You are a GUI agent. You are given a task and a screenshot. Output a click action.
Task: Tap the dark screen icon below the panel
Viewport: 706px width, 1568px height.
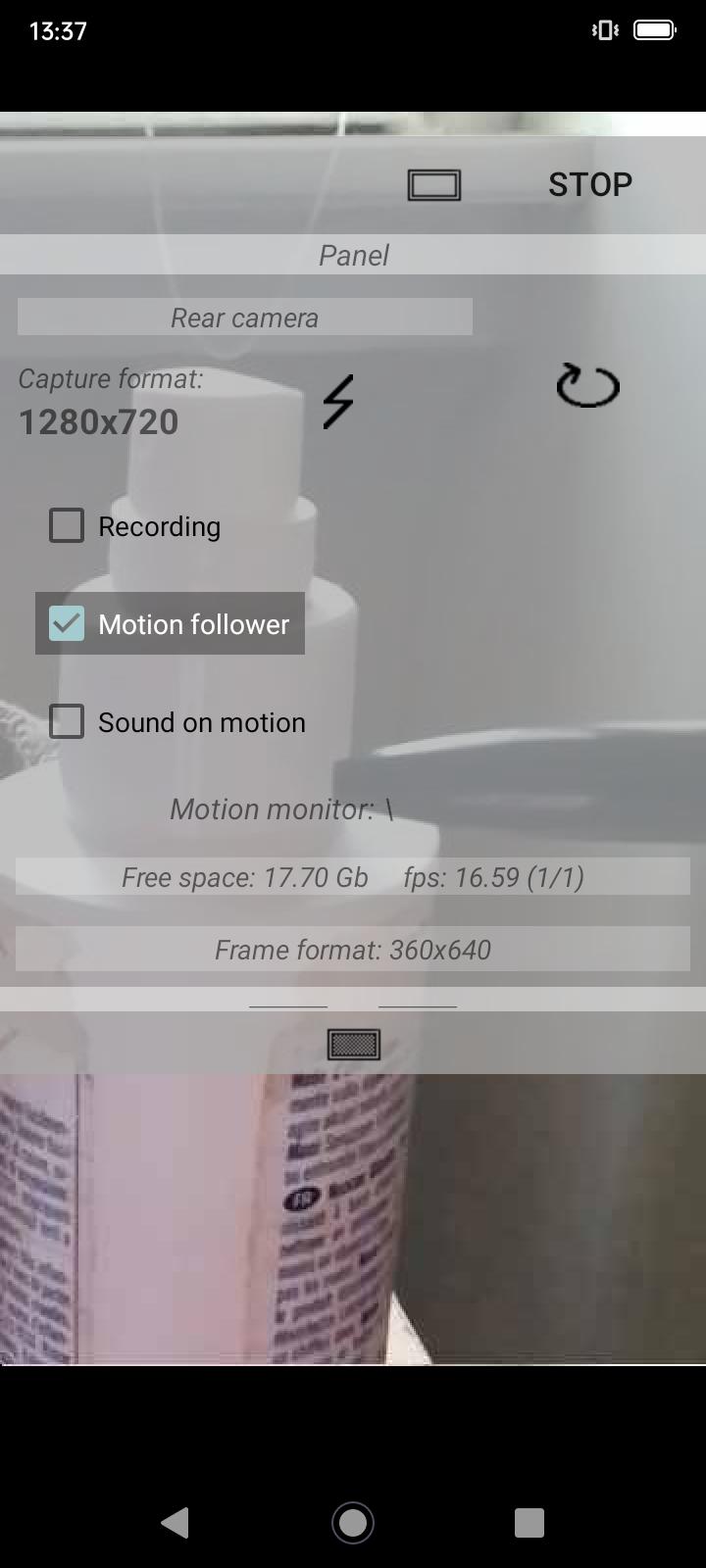tap(354, 1045)
